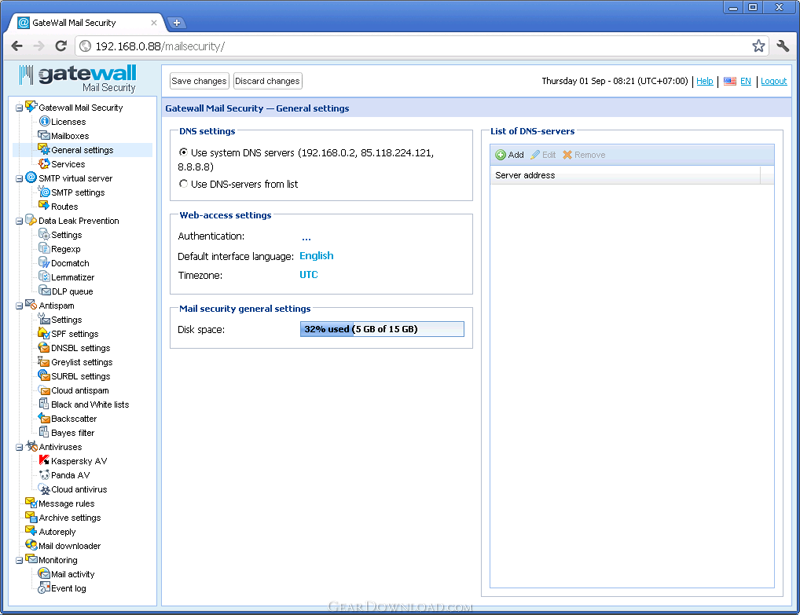Click the Mailboxes icon in the tree
Screen dimensions: 800x615
pyautogui.click(x=44, y=135)
